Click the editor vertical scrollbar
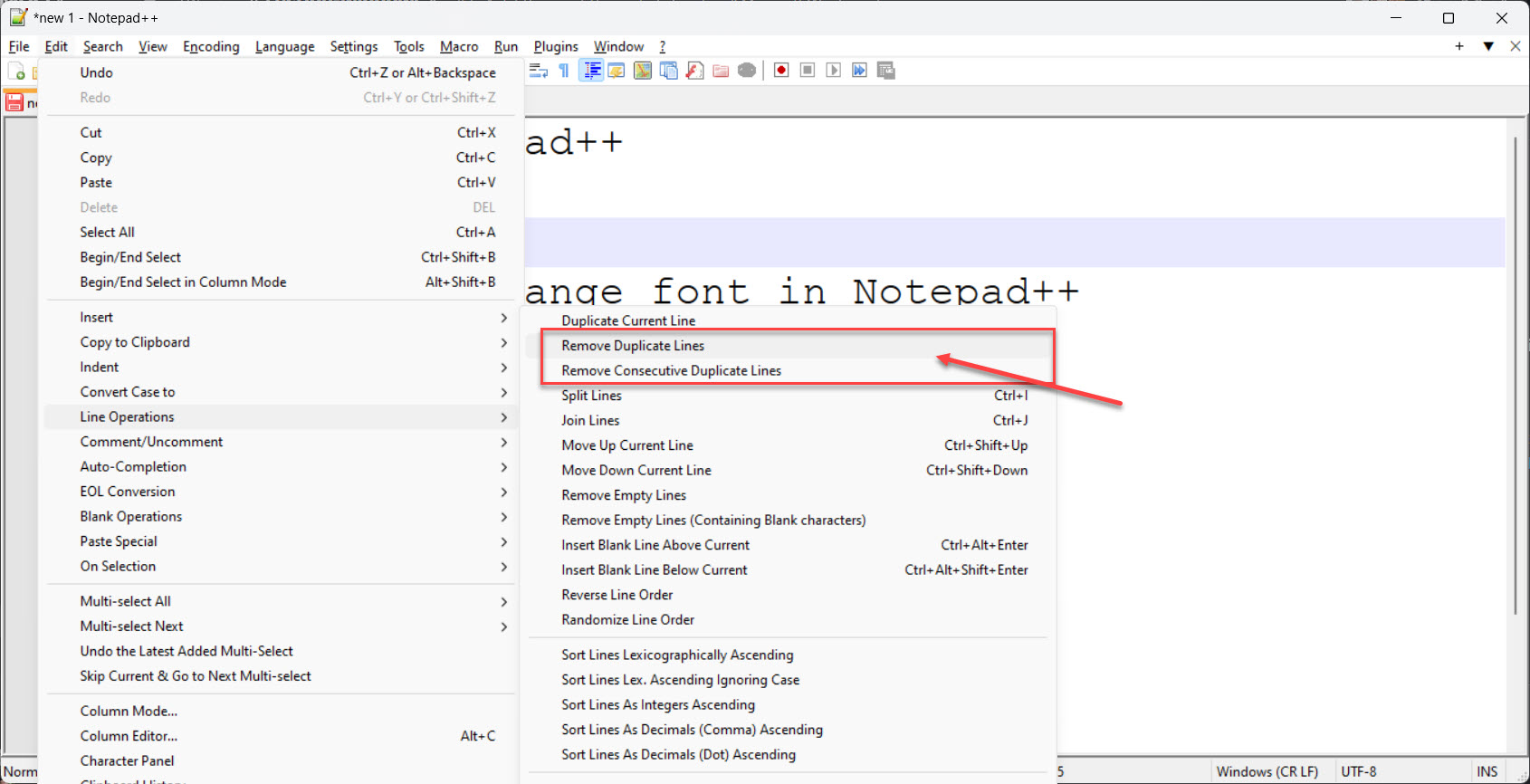 (1516, 376)
